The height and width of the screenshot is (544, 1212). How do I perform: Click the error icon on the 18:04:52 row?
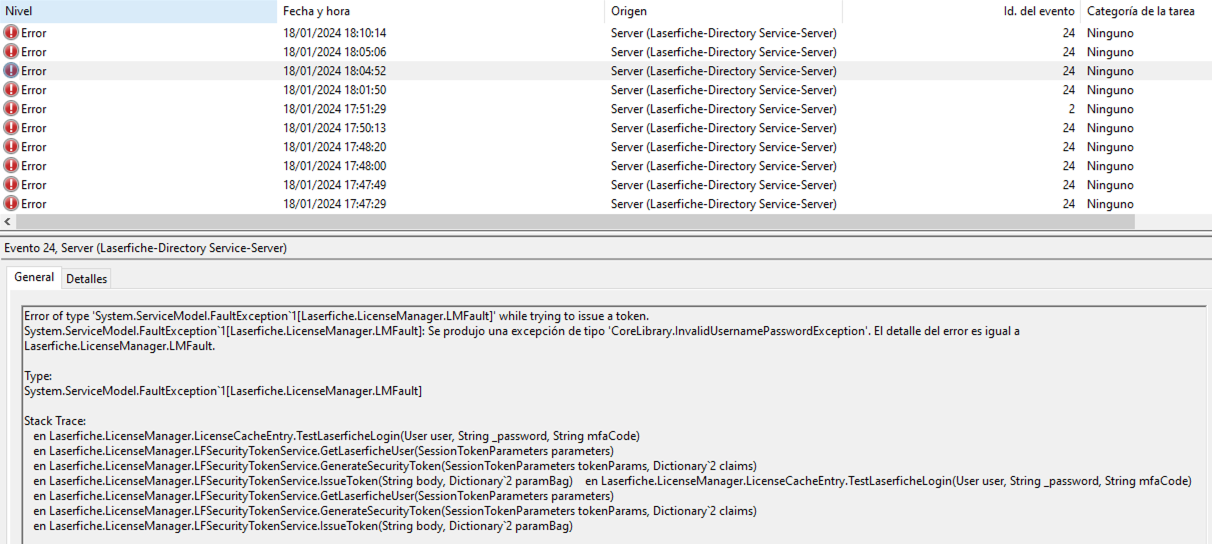point(11,71)
